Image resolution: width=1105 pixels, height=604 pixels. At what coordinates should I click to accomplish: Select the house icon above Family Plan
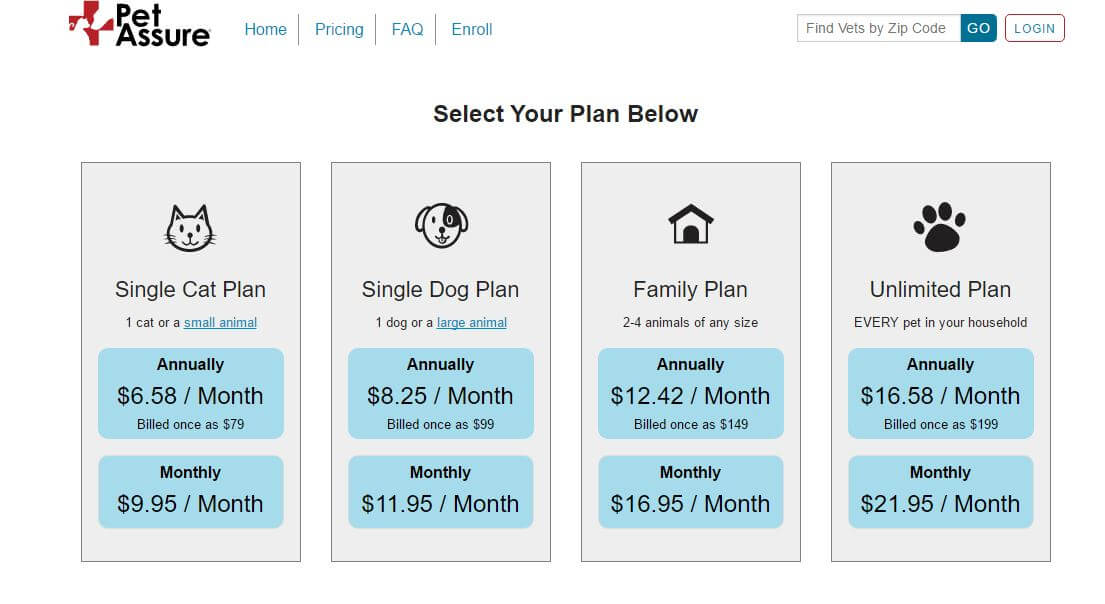(690, 223)
